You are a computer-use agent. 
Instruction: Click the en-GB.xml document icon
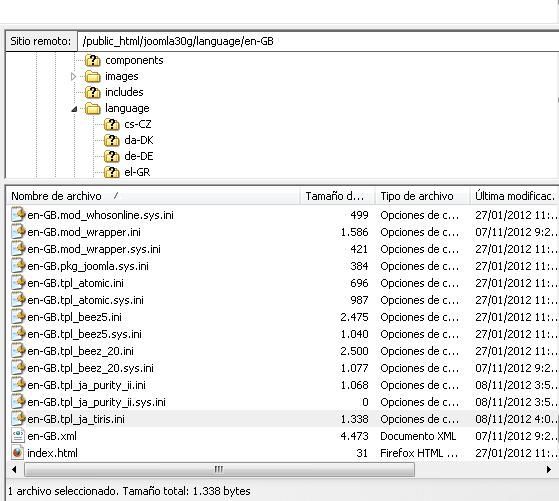(x=18, y=436)
